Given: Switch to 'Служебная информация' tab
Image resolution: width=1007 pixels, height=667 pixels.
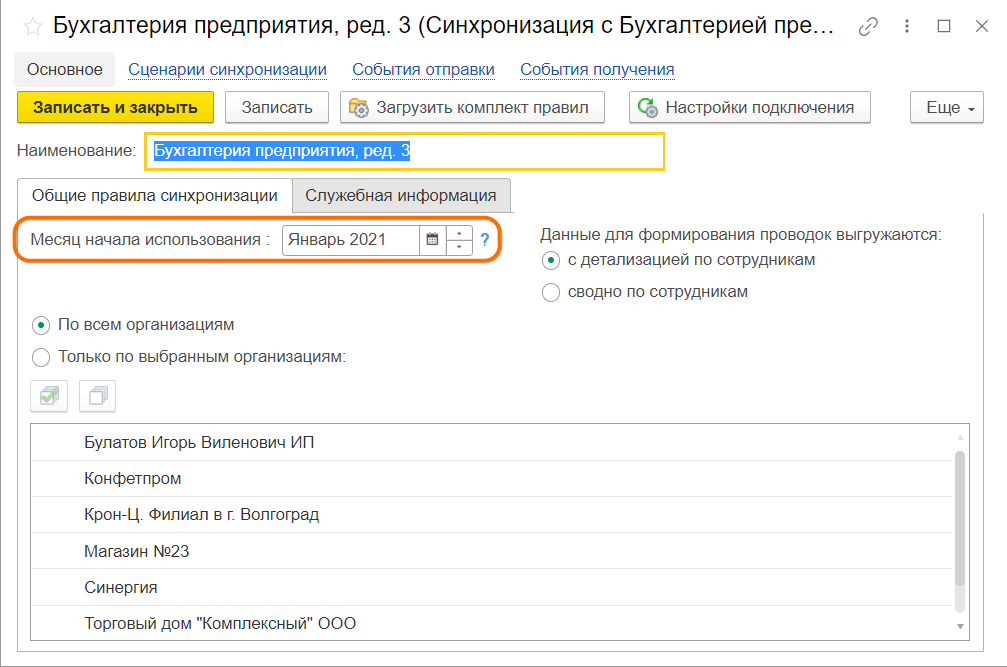Looking at the screenshot, I should [x=401, y=196].
